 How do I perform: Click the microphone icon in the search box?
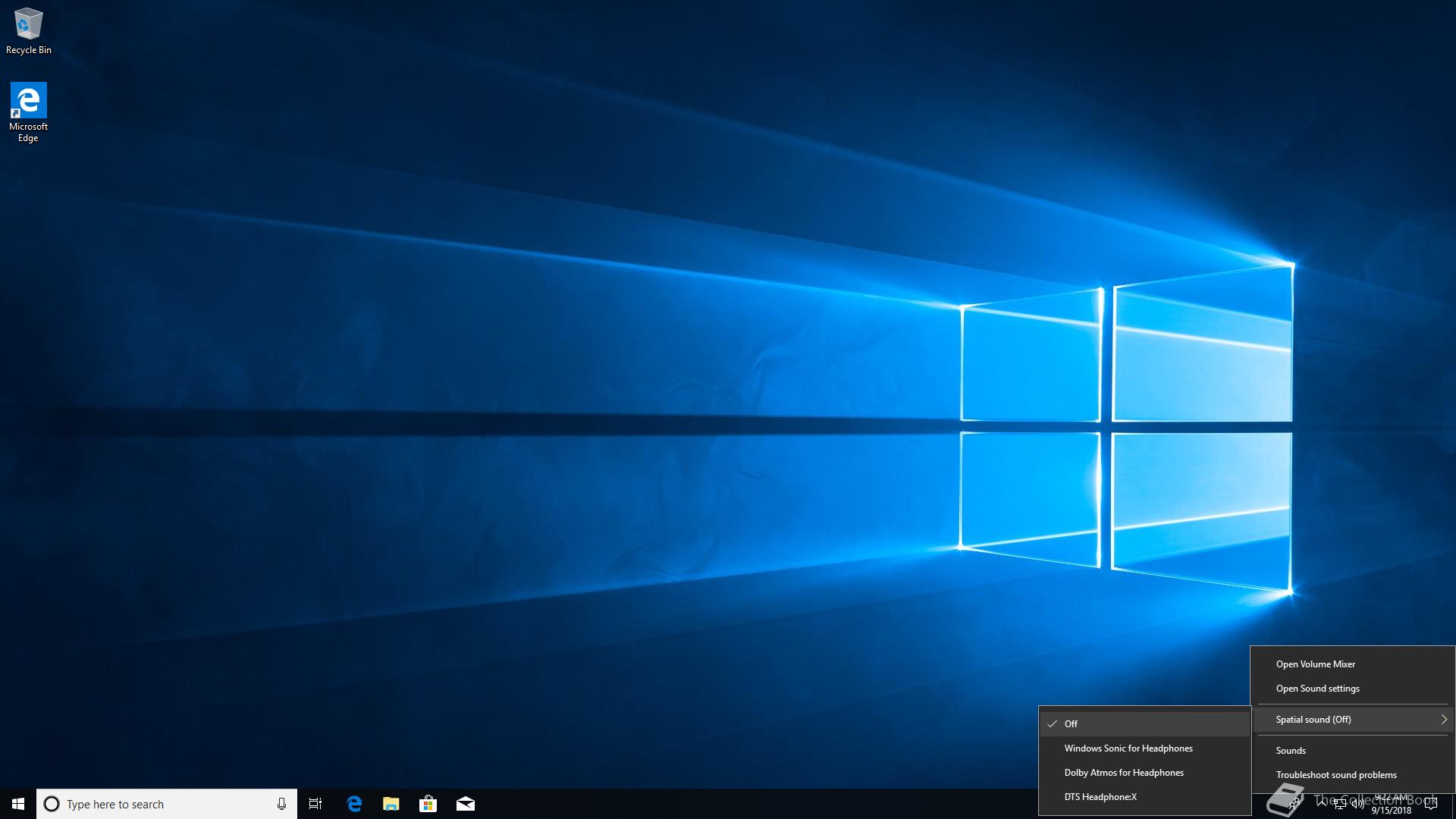(281, 804)
